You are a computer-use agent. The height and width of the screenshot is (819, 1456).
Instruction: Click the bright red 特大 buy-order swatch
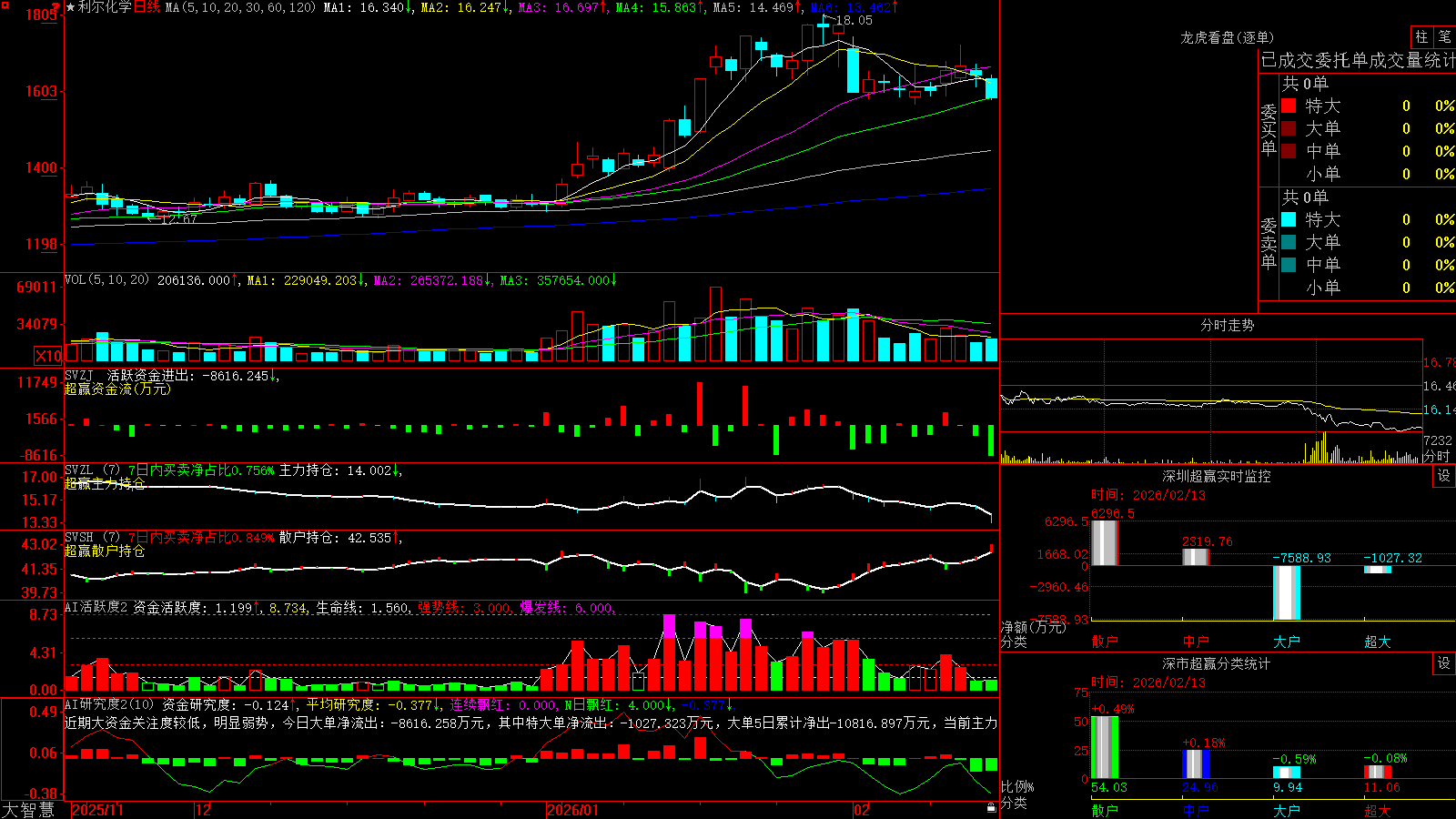point(1289,106)
